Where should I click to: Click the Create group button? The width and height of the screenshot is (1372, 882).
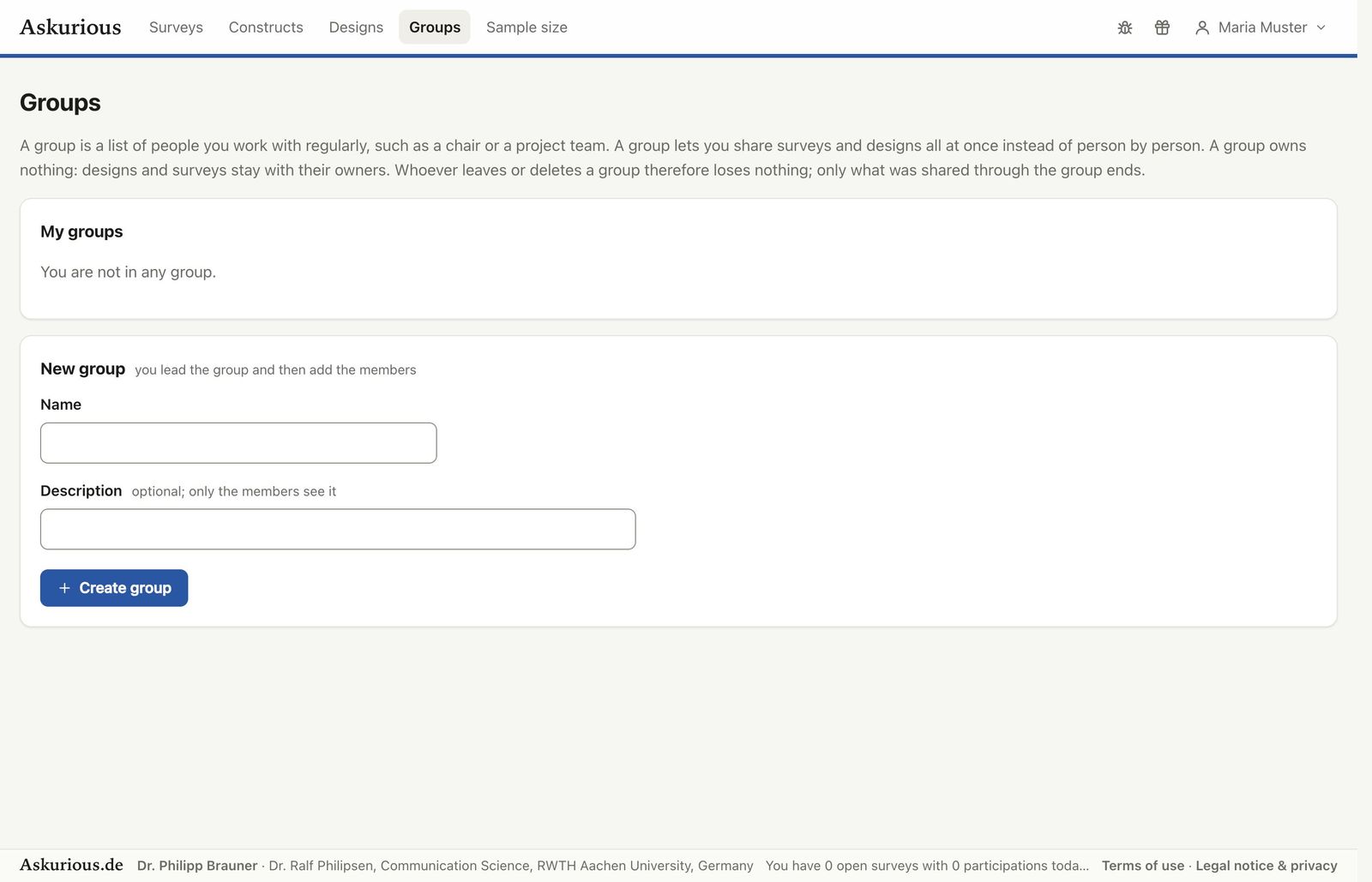pos(114,588)
